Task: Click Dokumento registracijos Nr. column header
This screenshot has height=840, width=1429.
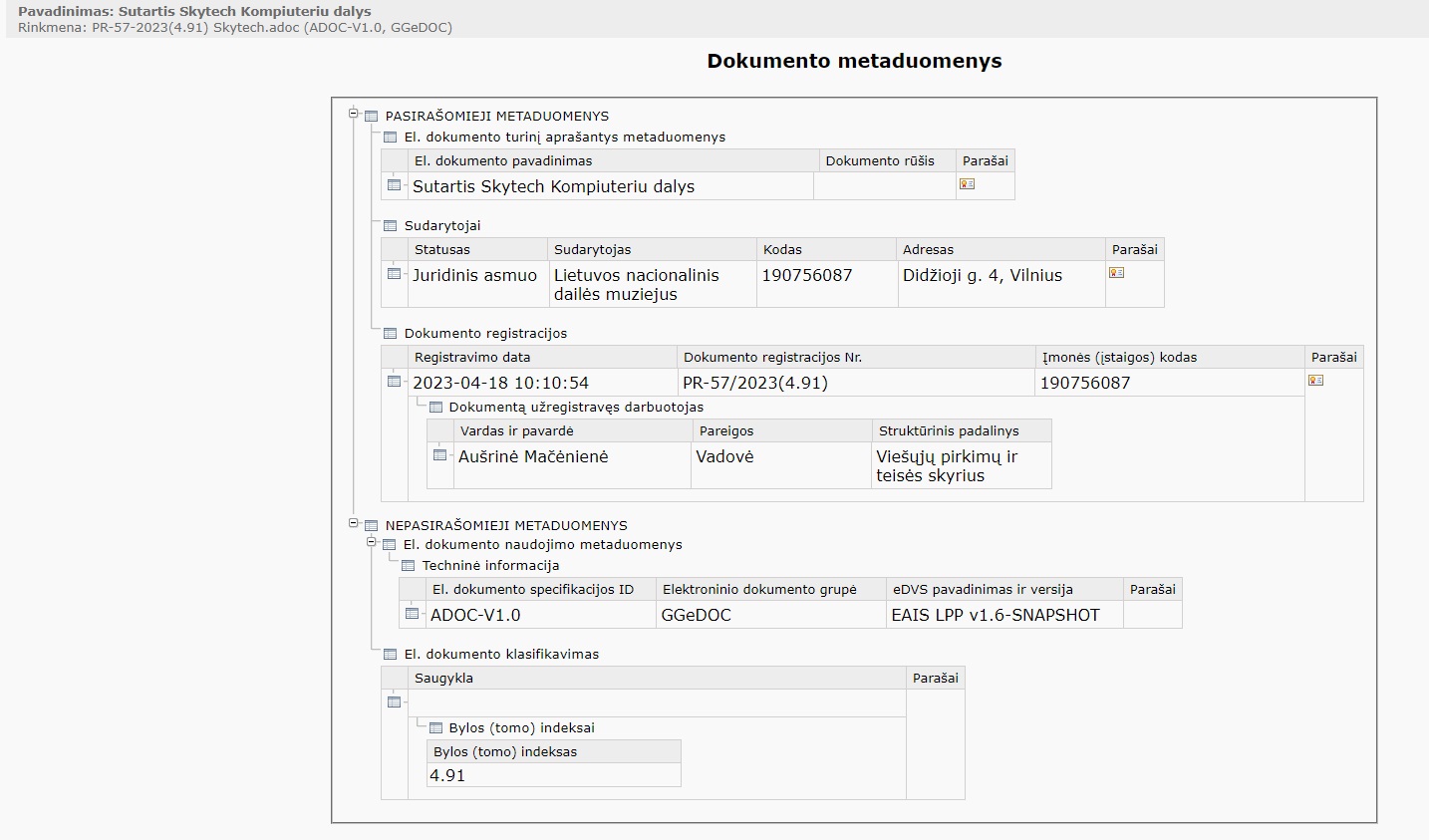Action: (x=772, y=358)
